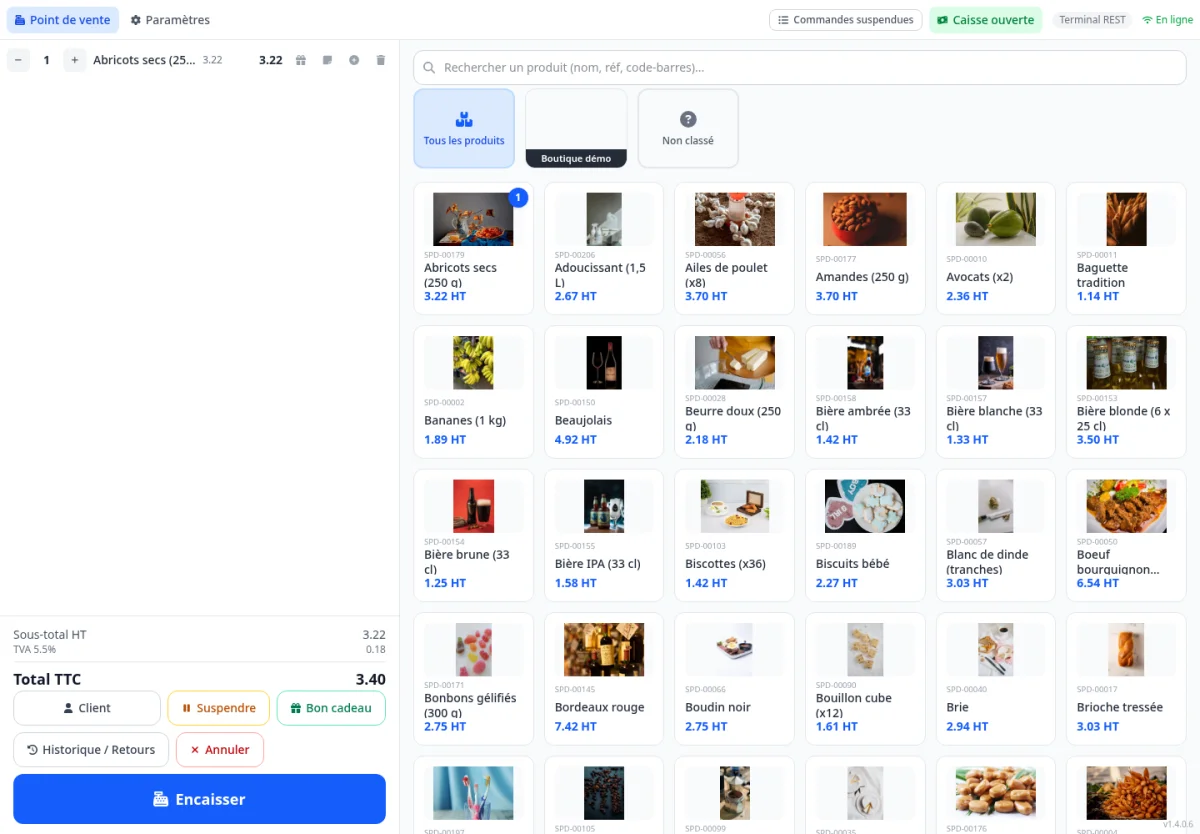Open Commandes suspendues list
This screenshot has height=834, width=1200.
pyautogui.click(x=845, y=20)
